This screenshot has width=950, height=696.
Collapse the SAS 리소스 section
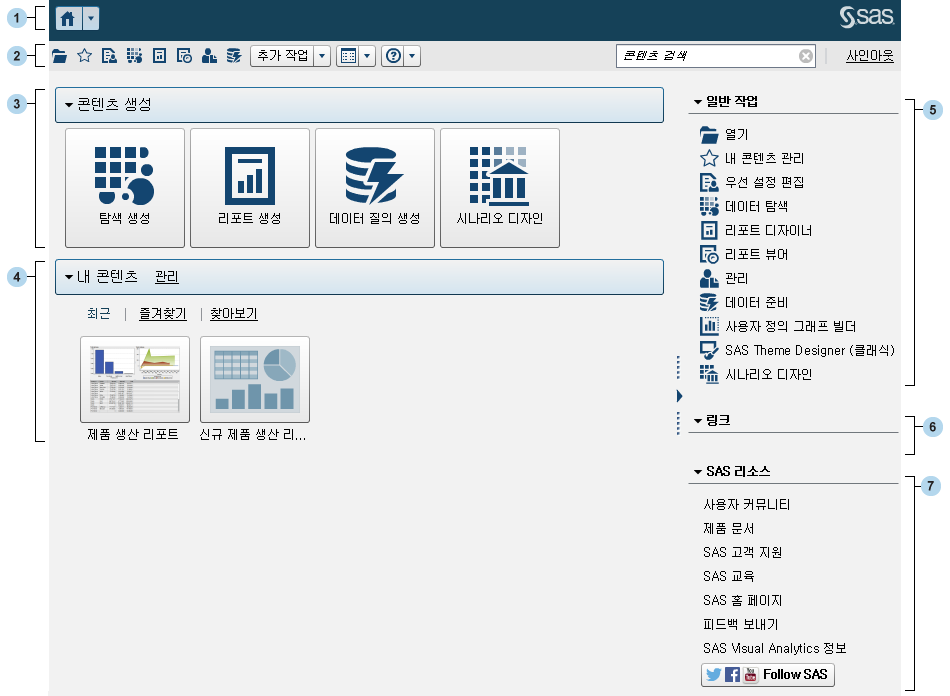[x=697, y=471]
